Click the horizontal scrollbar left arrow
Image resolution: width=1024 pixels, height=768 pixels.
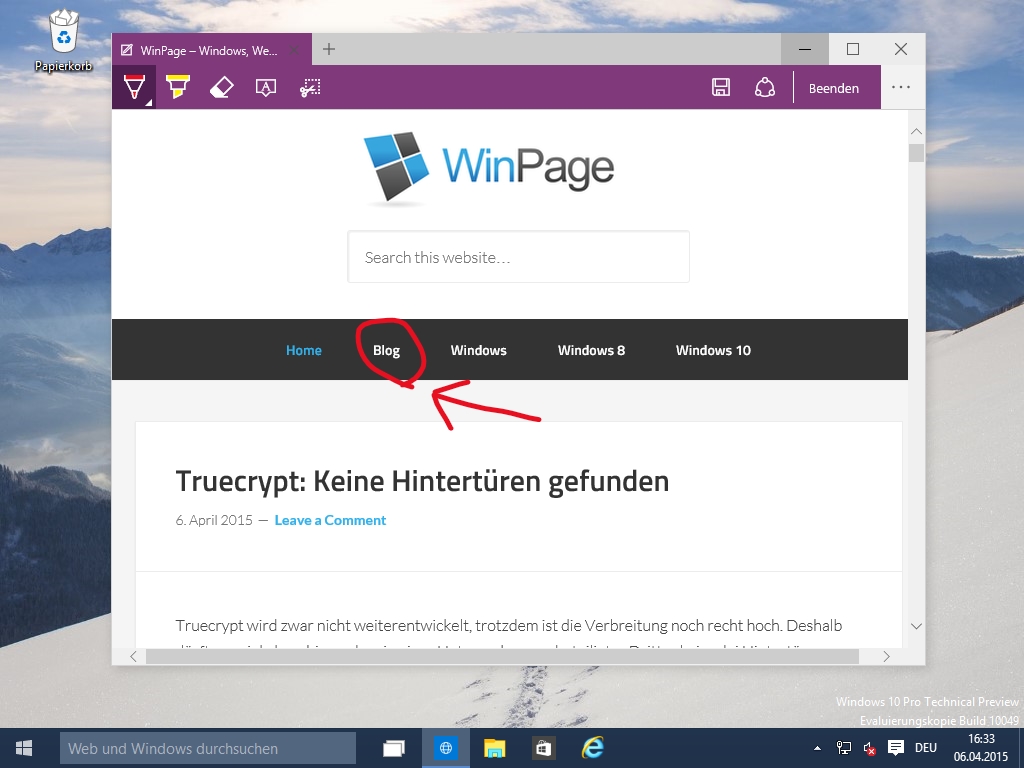pyautogui.click(x=133, y=656)
